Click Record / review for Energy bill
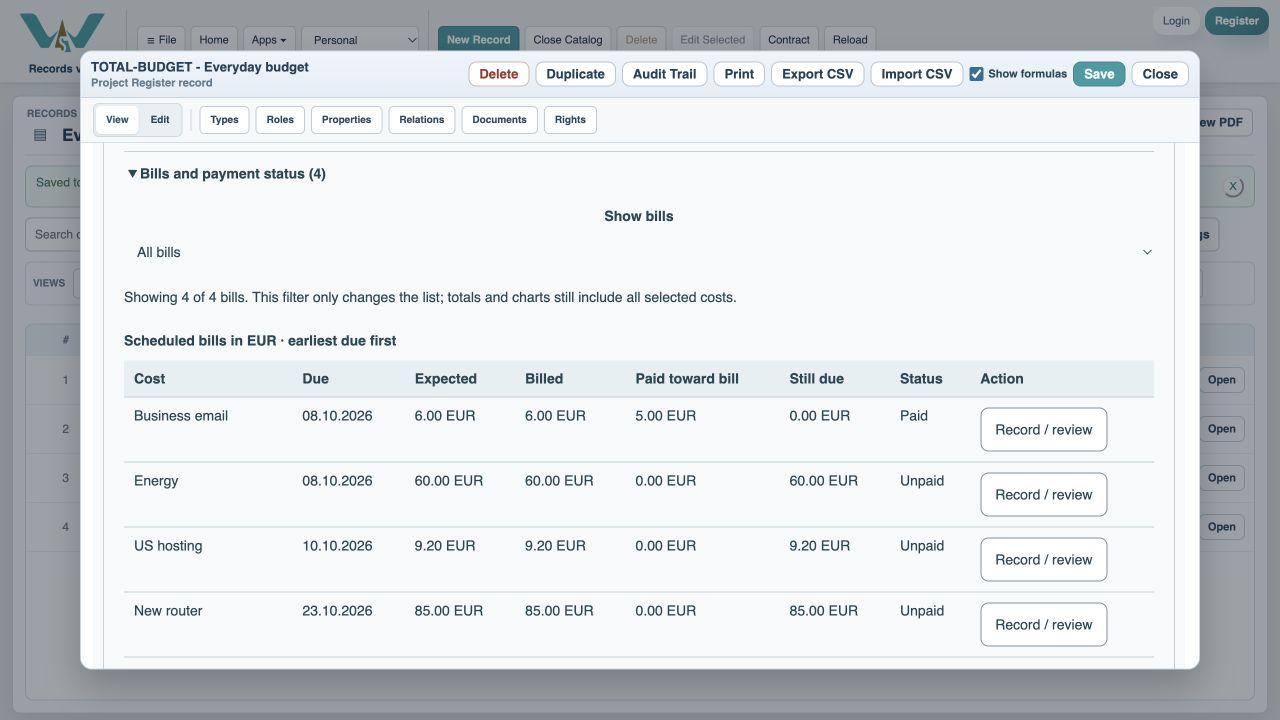Screen dimensions: 1280x720 tap(1043, 495)
